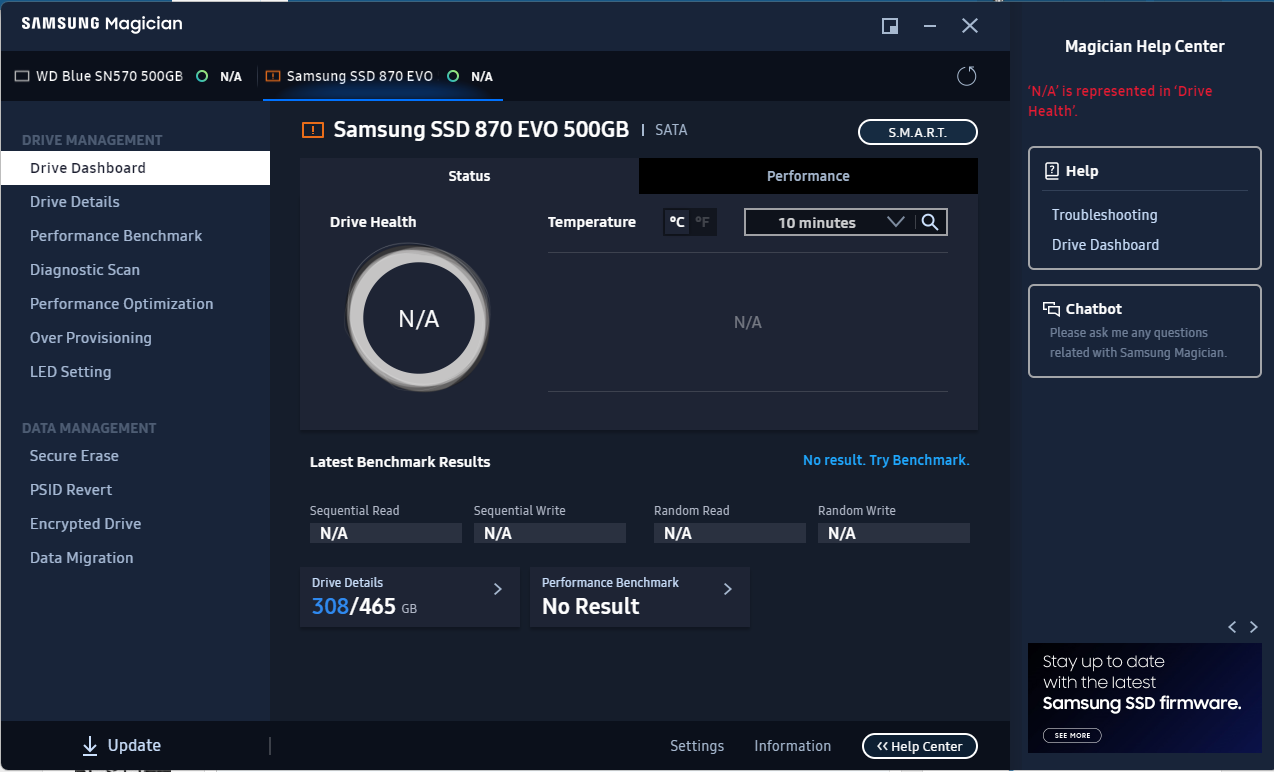
Task: Click SEE MORE on firmware banner
Action: pos(1072,735)
